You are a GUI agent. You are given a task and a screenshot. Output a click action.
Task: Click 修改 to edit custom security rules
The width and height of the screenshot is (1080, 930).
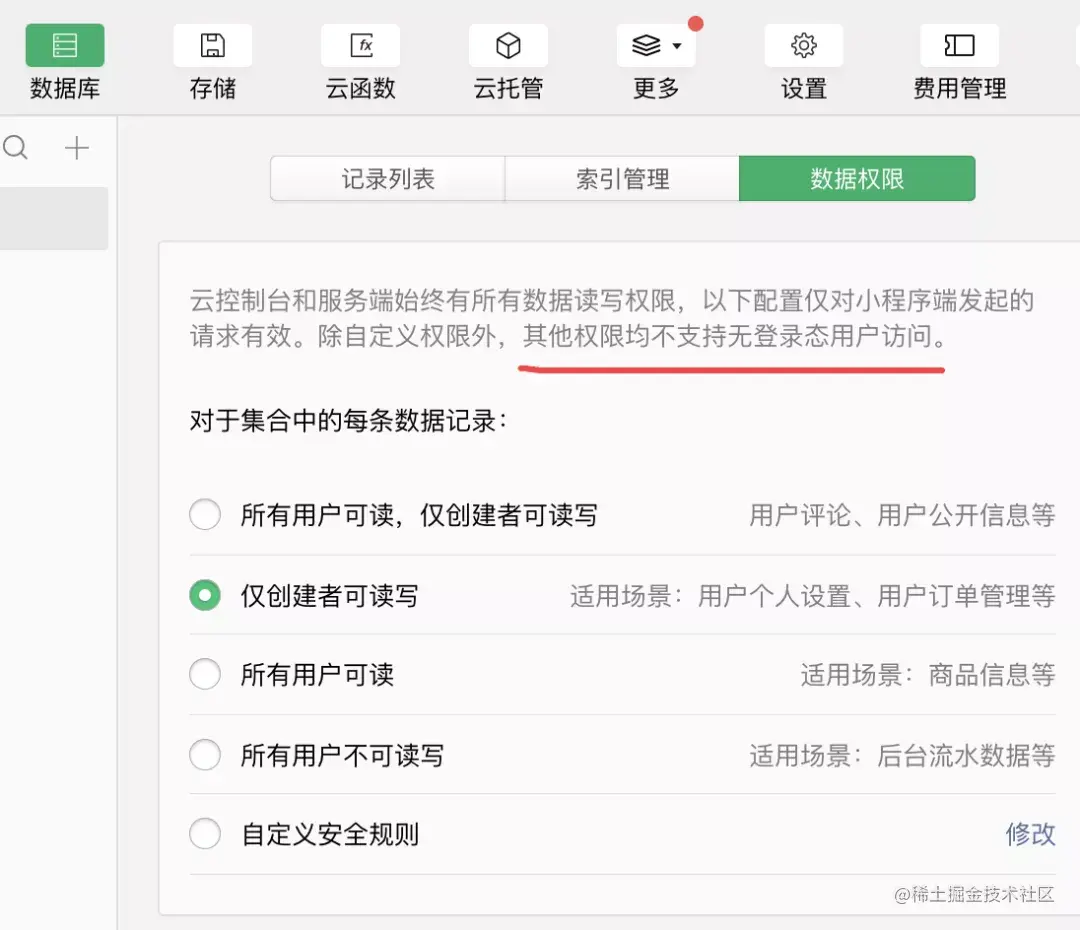pos(1030,834)
